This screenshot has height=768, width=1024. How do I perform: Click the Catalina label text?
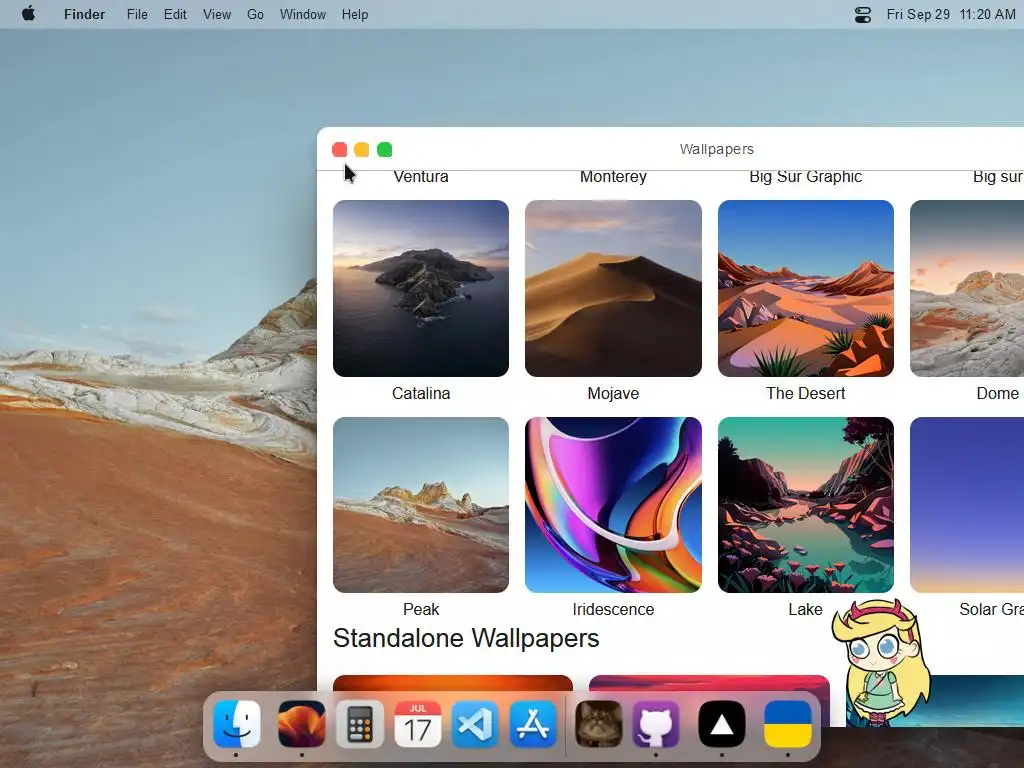coord(421,393)
